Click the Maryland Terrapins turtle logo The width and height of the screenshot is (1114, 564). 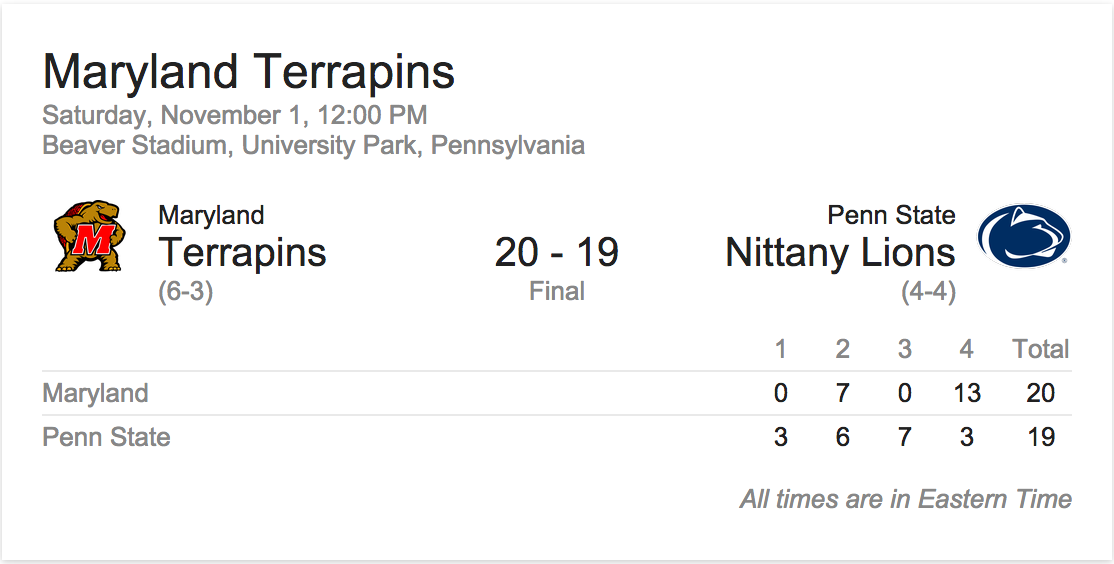[90, 237]
